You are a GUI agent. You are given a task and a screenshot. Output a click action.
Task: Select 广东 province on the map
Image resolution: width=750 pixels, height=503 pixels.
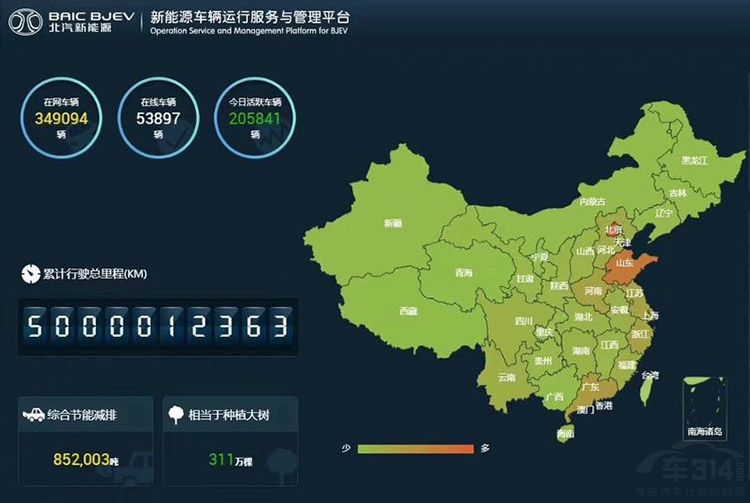click(590, 387)
